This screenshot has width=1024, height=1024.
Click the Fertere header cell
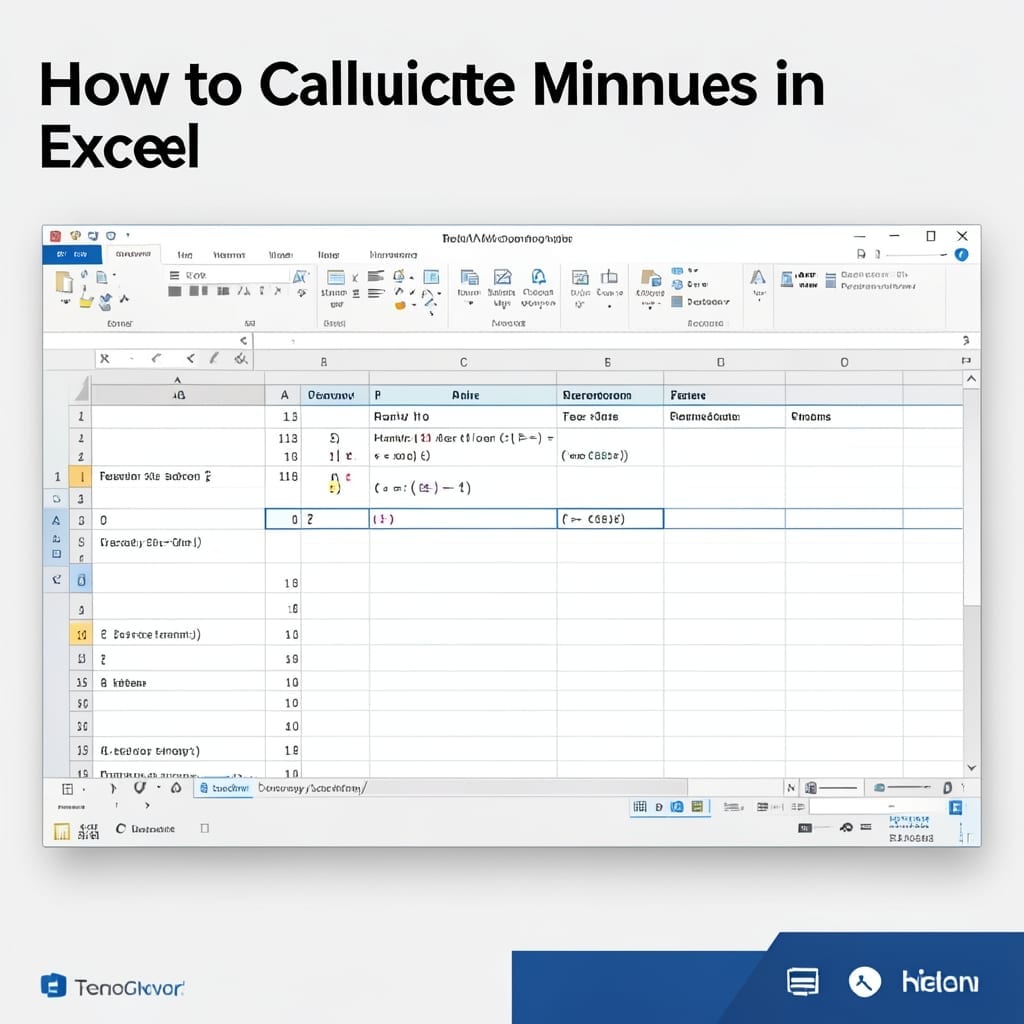tap(724, 395)
